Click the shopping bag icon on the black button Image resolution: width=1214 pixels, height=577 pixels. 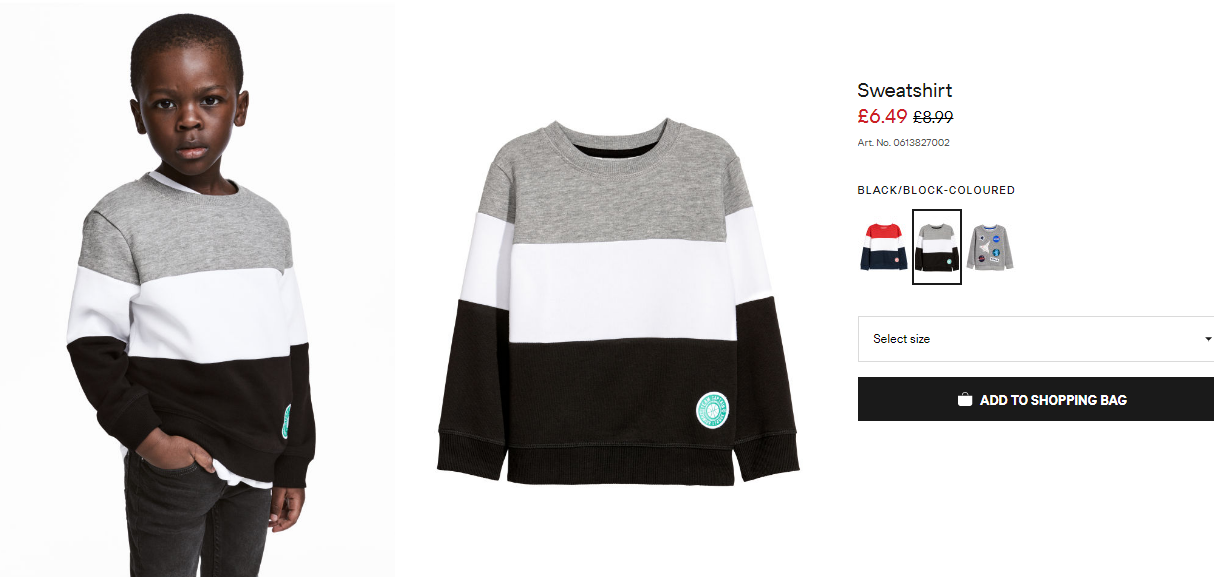(965, 399)
